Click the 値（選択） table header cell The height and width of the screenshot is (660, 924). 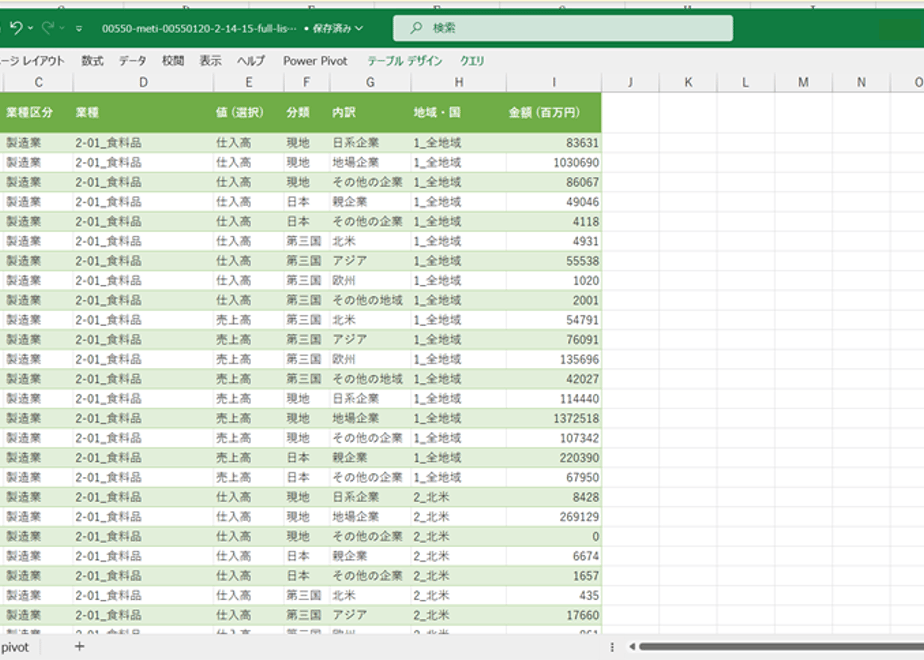[249, 112]
